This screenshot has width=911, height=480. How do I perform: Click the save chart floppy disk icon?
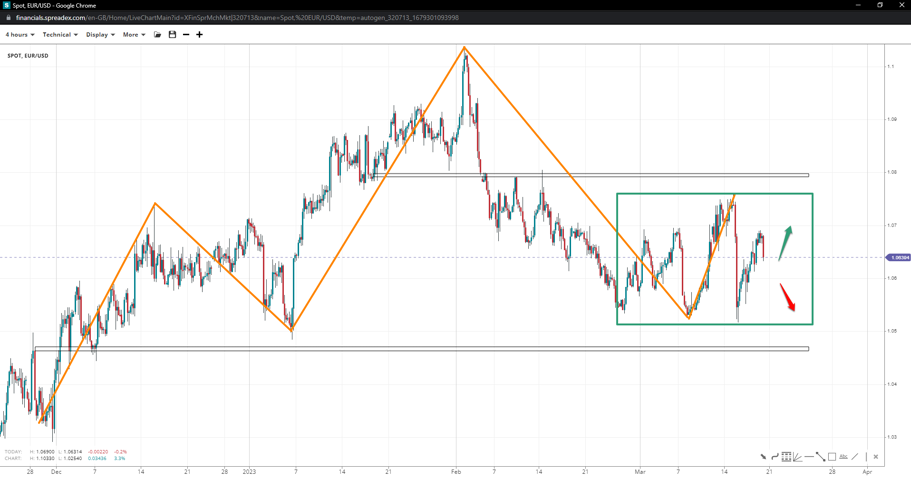pos(172,35)
